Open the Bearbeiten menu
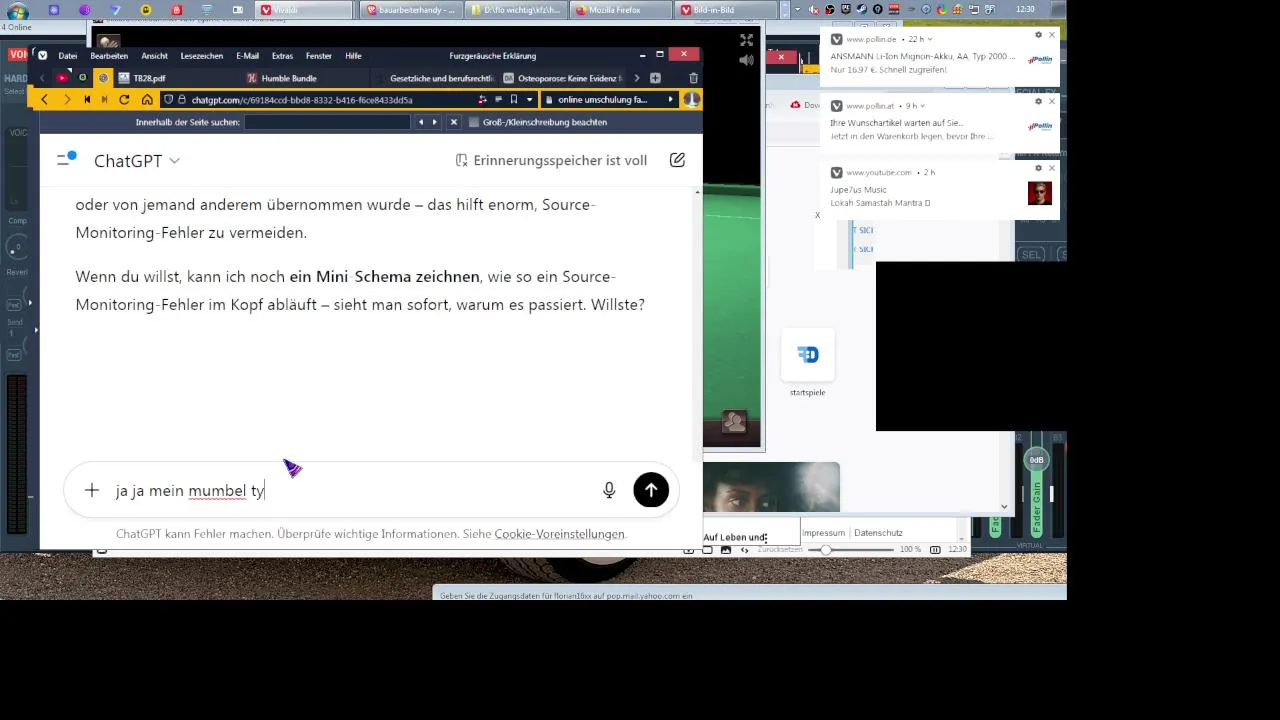Image resolution: width=1280 pixels, height=720 pixels. [109, 56]
